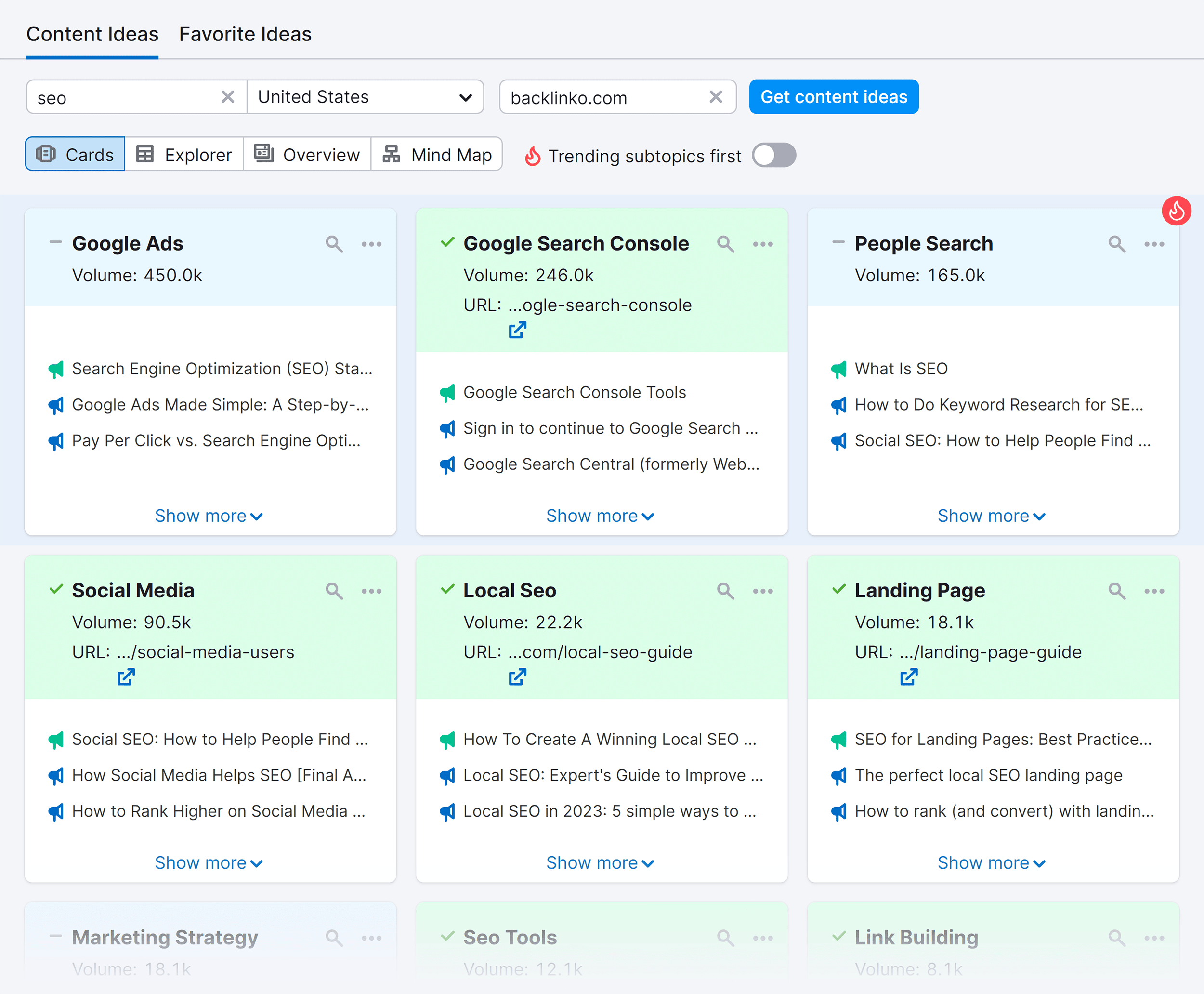Click the Cards view icon
The width and height of the screenshot is (1204, 994).
tap(47, 155)
